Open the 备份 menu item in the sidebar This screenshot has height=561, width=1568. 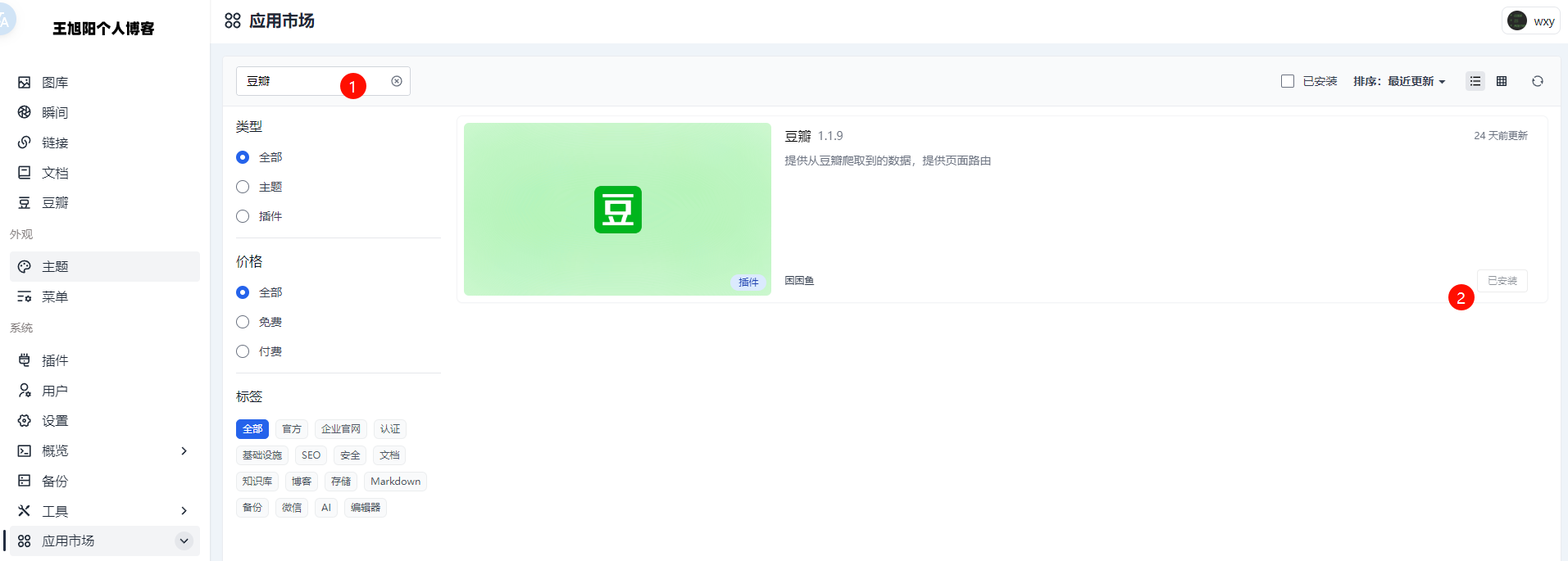pyautogui.click(x=55, y=482)
